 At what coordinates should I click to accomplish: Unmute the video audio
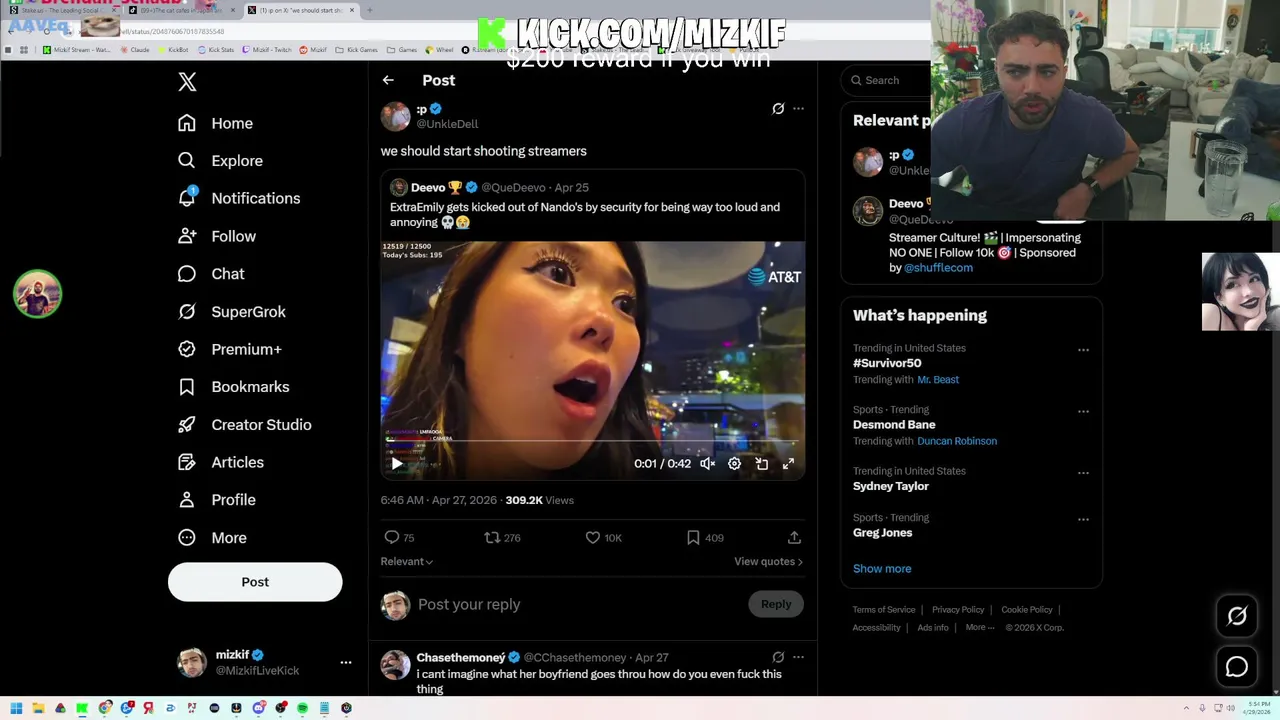coord(708,464)
